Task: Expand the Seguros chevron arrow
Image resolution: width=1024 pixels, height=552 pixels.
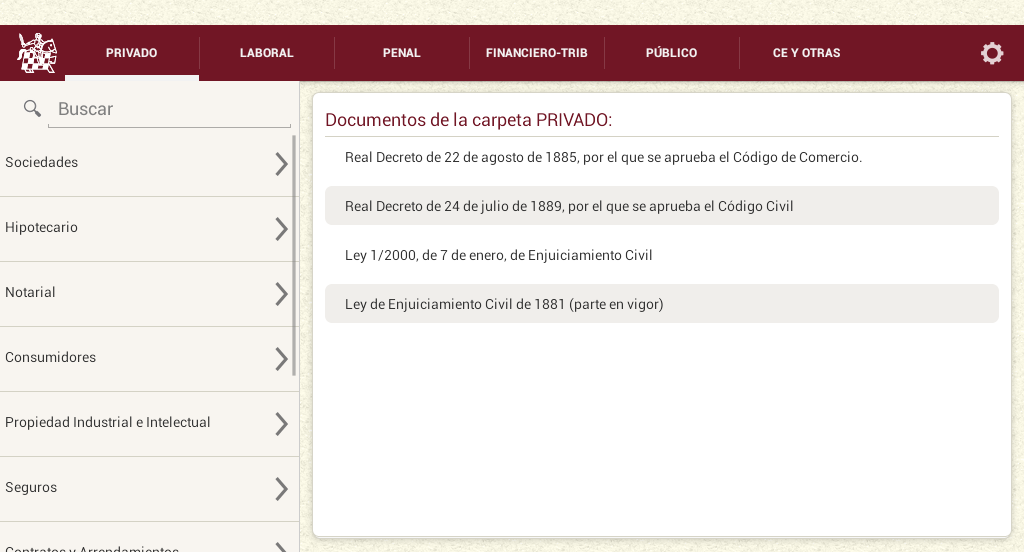Action: 281,489
